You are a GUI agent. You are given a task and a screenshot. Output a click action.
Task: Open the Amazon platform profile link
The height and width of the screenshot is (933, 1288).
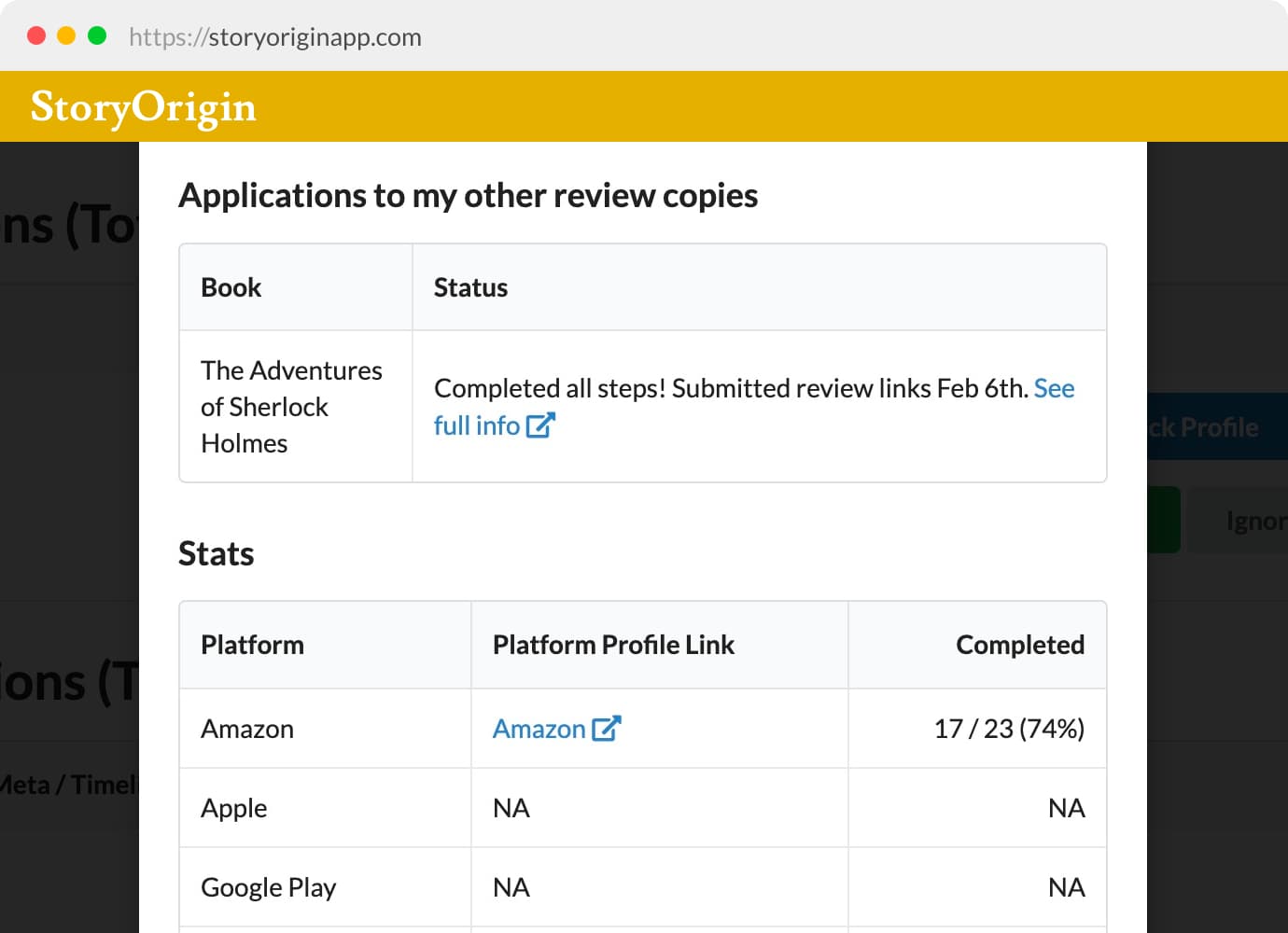(539, 729)
